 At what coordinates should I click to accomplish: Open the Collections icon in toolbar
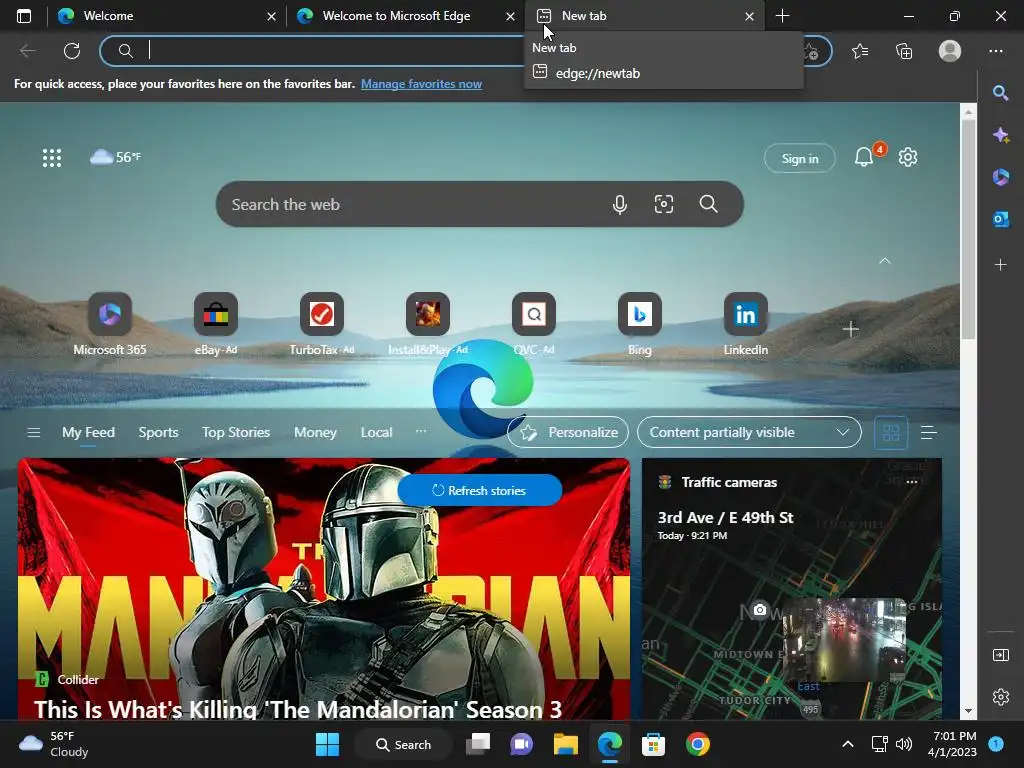904,50
